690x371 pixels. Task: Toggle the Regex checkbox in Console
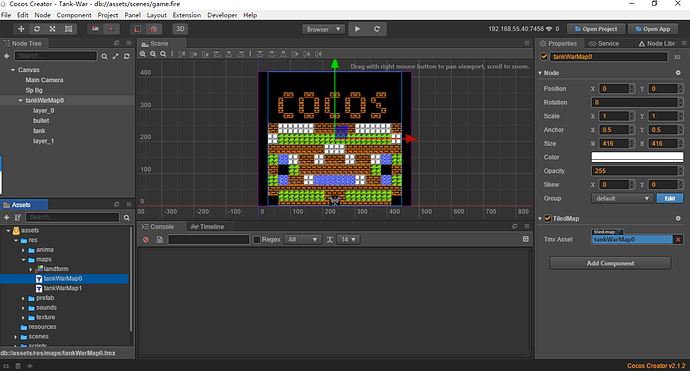click(x=257, y=239)
